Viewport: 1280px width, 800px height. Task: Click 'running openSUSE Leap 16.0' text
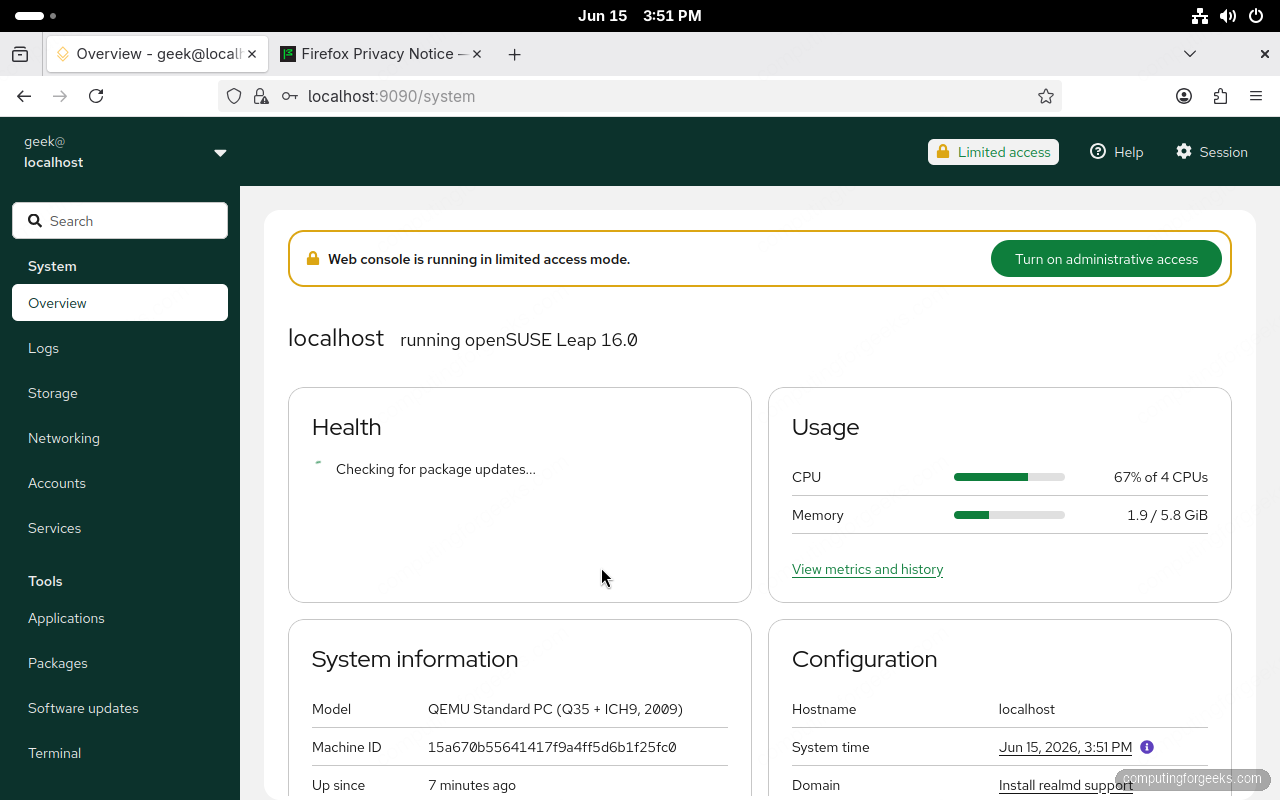click(x=519, y=340)
